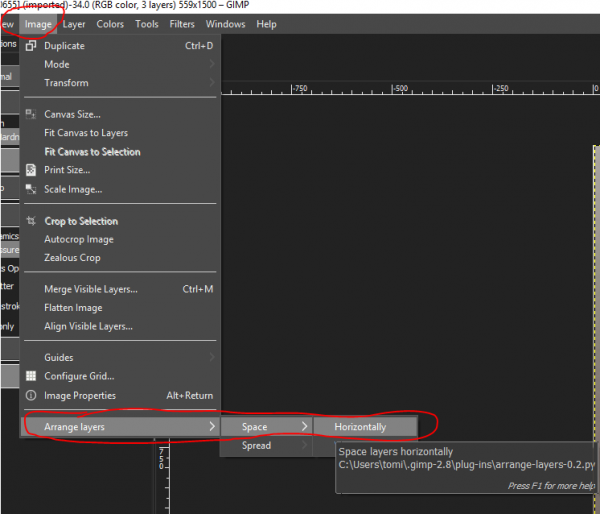Expand the Space submenu

coord(266,427)
